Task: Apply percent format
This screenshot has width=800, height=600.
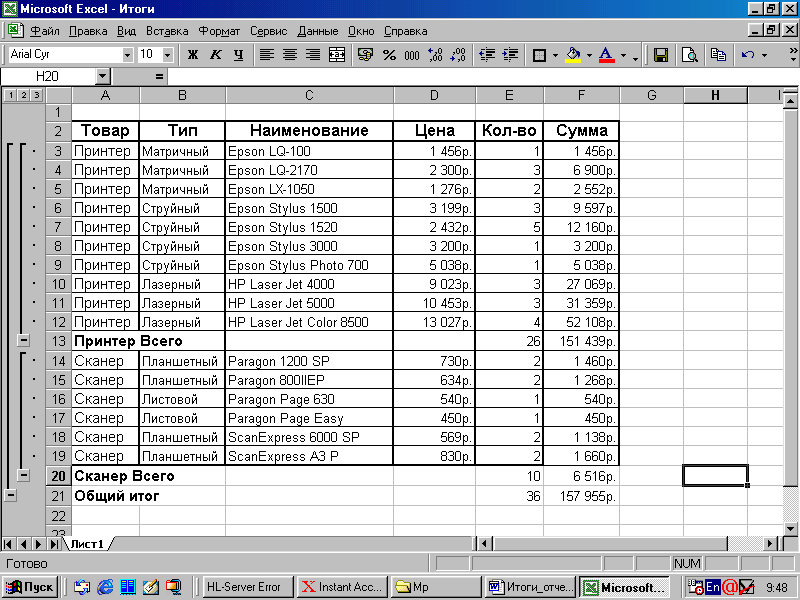Action: coord(389,55)
